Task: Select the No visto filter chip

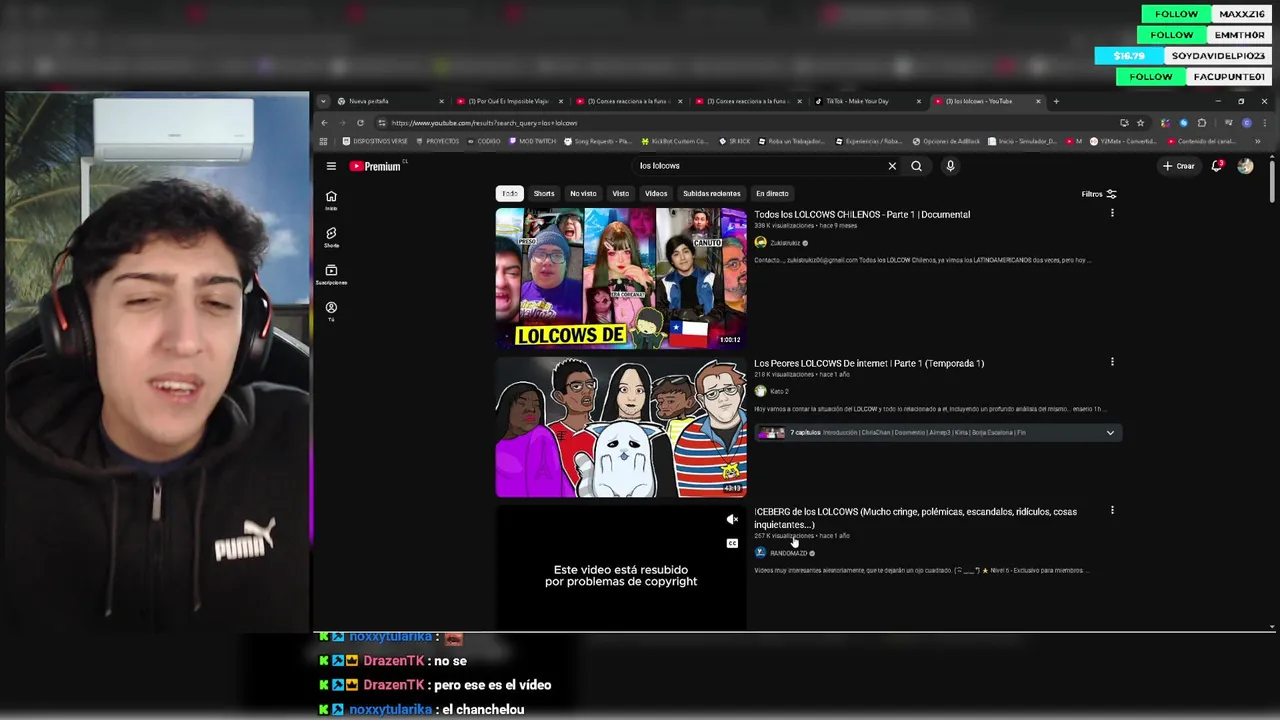Action: point(583,194)
